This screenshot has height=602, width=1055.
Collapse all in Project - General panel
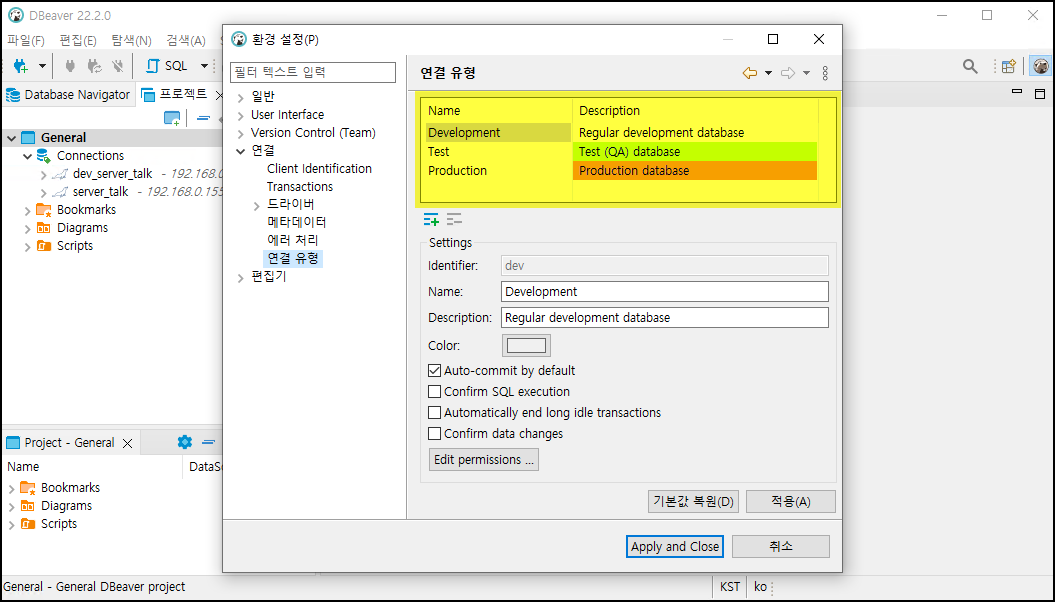[x=209, y=442]
